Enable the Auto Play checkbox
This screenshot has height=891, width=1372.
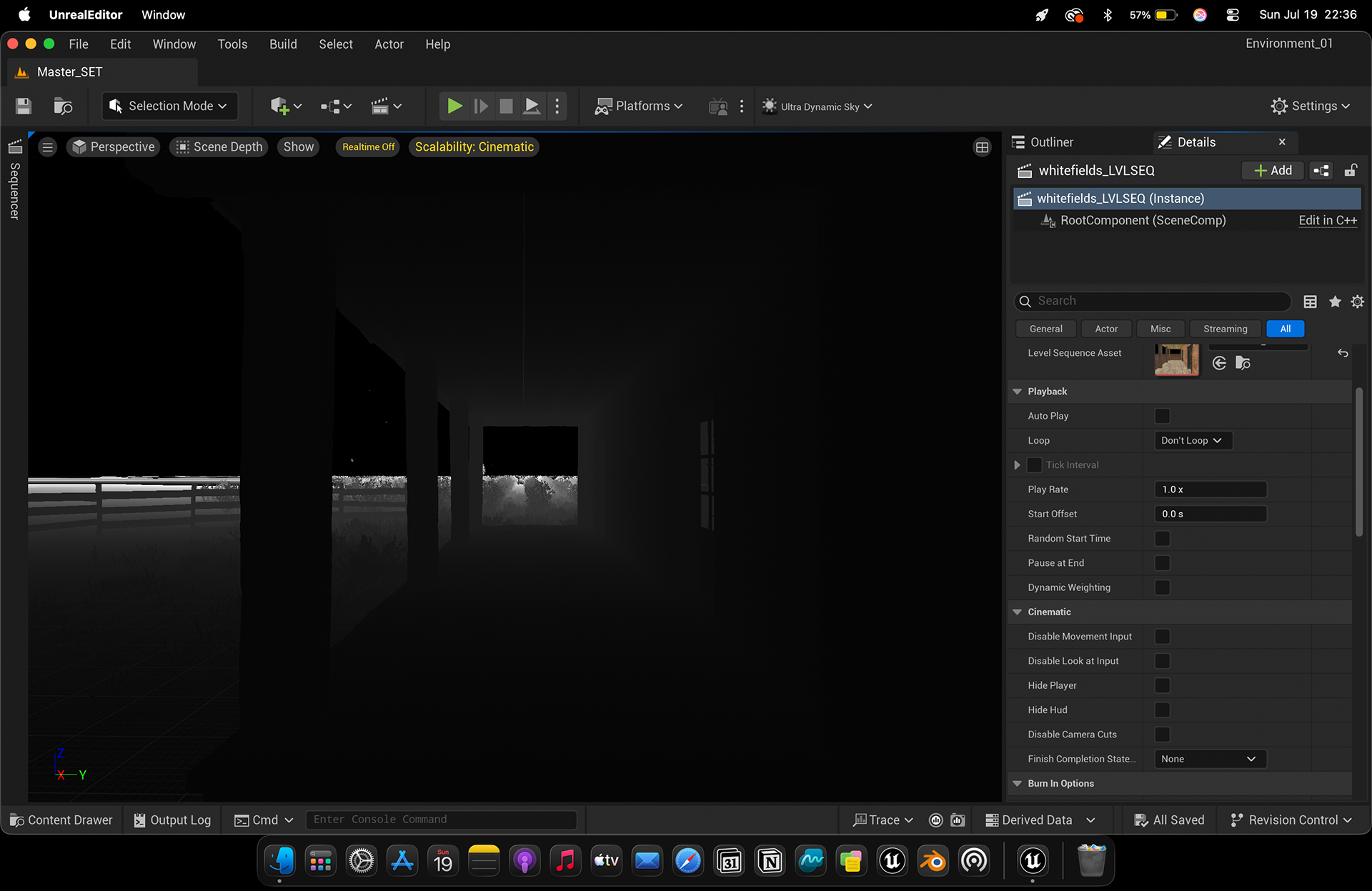pos(1163,416)
